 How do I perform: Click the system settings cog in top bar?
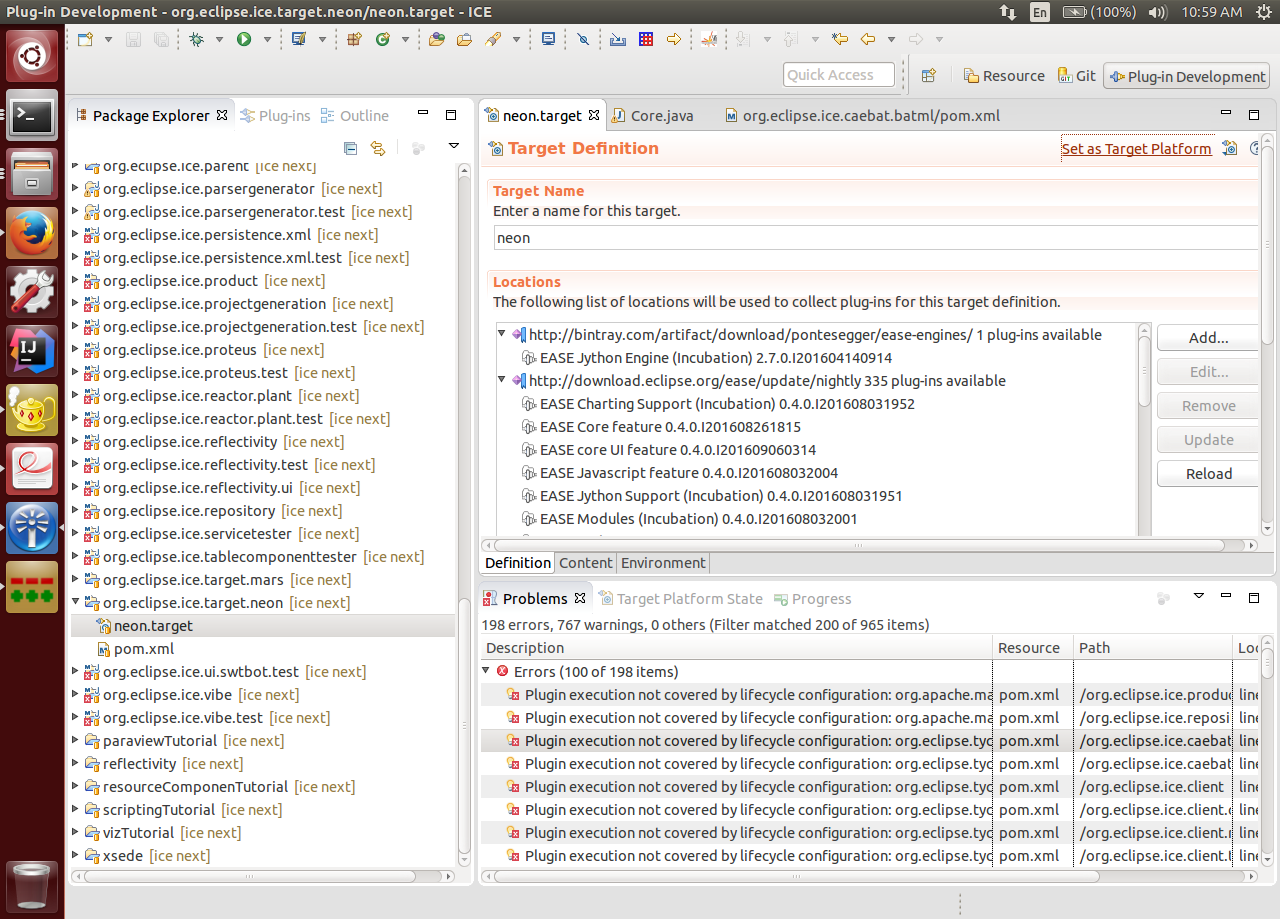[x=1264, y=12]
